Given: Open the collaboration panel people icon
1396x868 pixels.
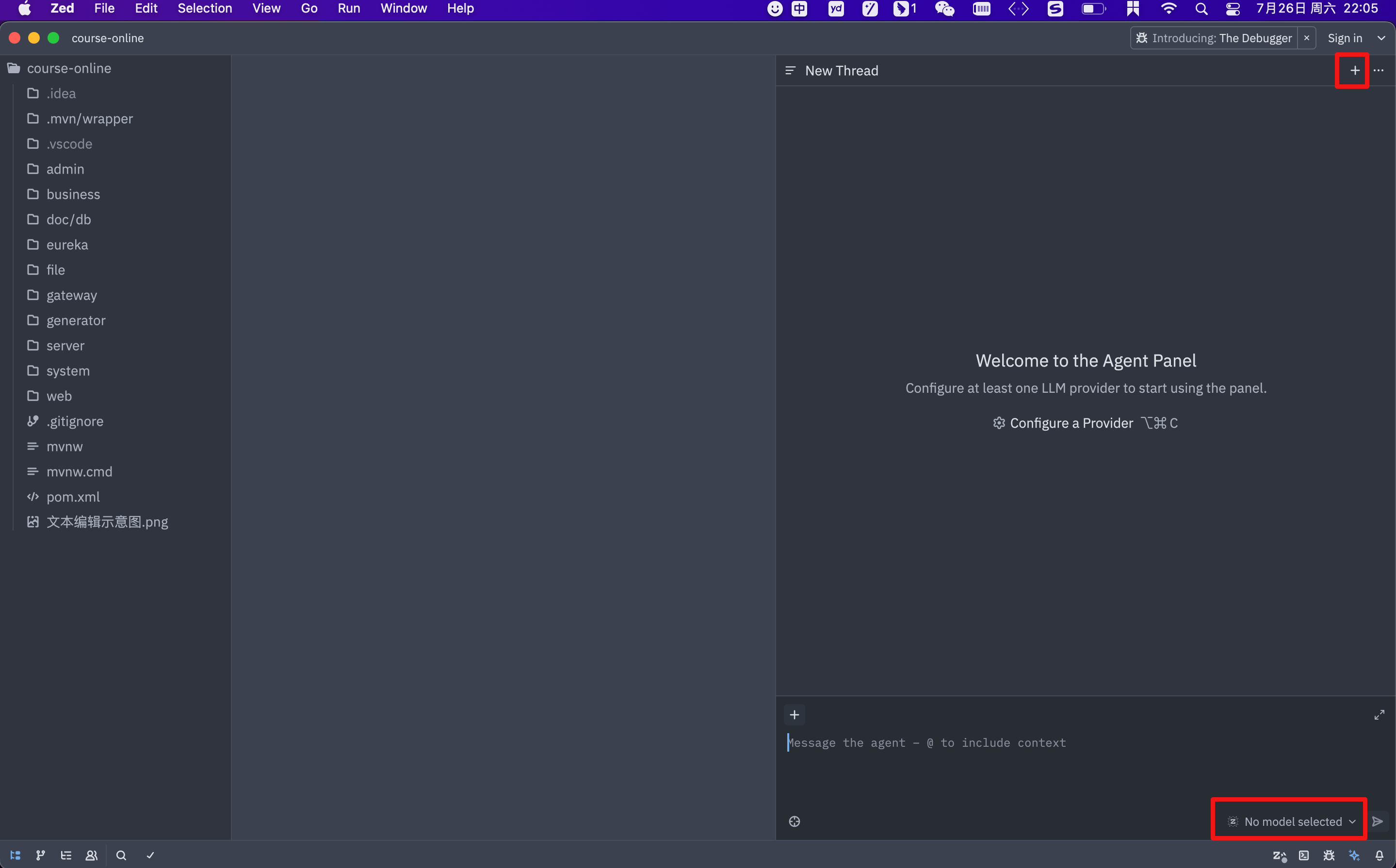Looking at the screenshot, I should 91,855.
